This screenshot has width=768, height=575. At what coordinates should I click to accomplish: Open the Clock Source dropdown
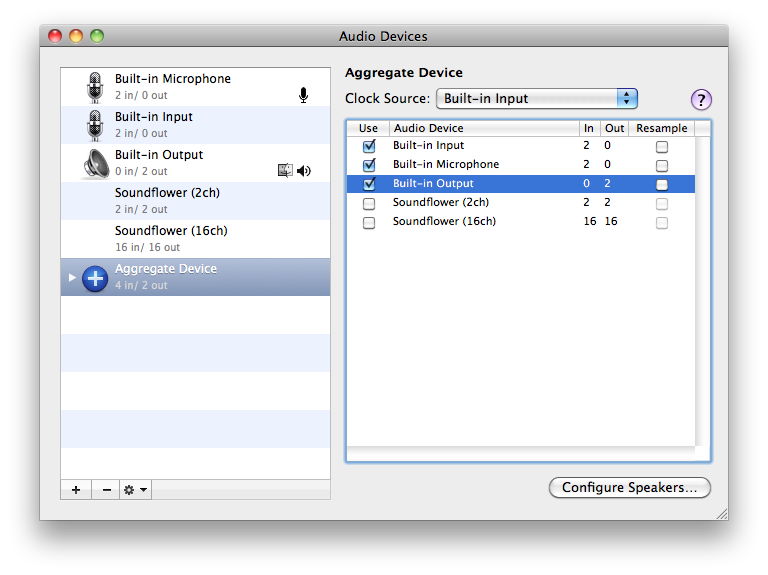tap(536, 99)
